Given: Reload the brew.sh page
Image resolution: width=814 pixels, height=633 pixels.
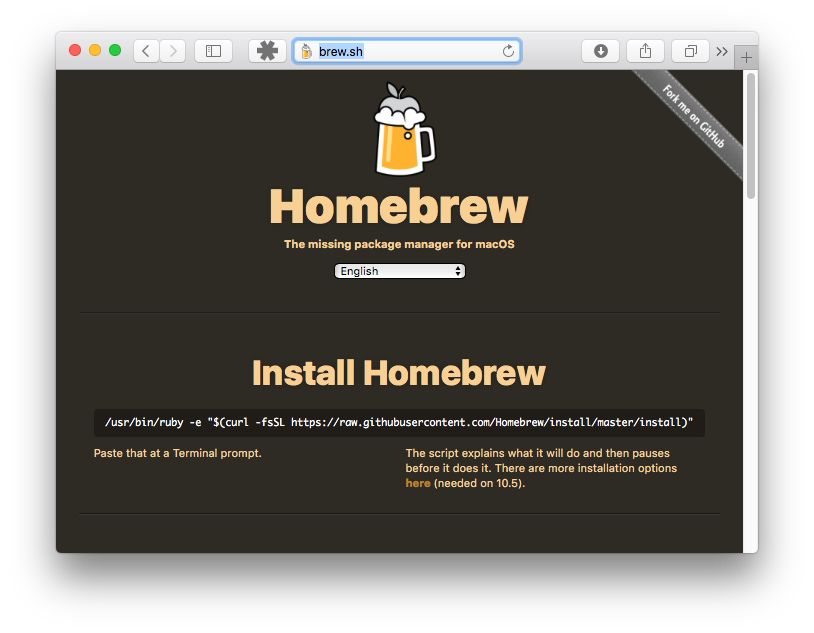Looking at the screenshot, I should [x=508, y=51].
